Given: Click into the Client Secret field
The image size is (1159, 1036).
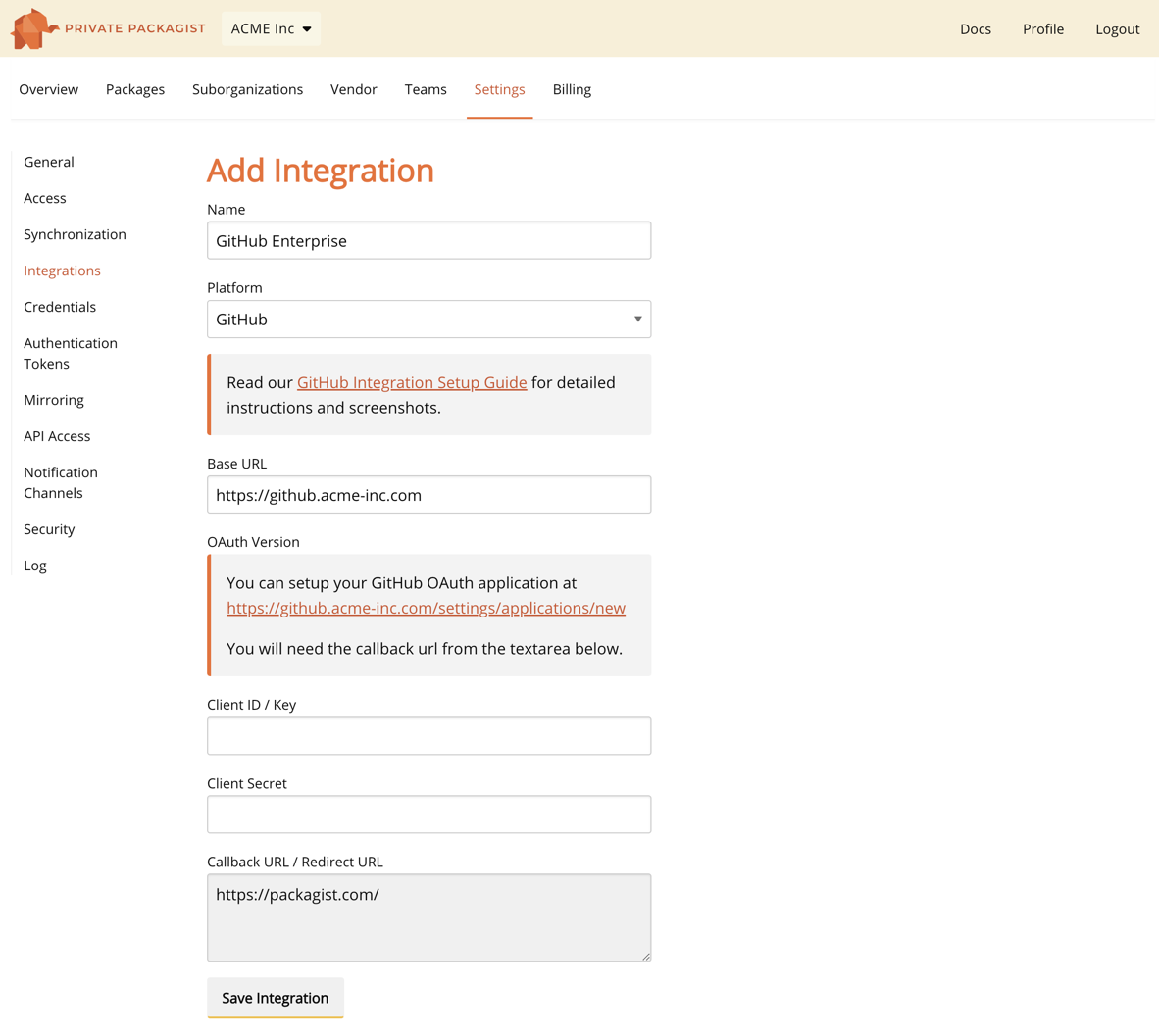Looking at the screenshot, I should (x=428, y=814).
